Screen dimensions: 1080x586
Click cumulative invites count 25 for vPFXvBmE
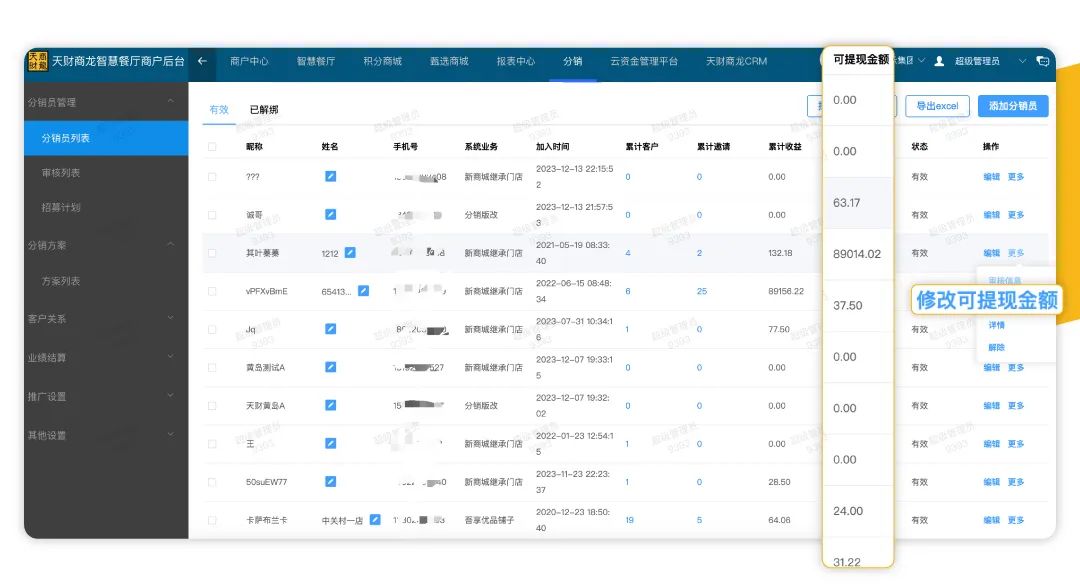tap(702, 291)
